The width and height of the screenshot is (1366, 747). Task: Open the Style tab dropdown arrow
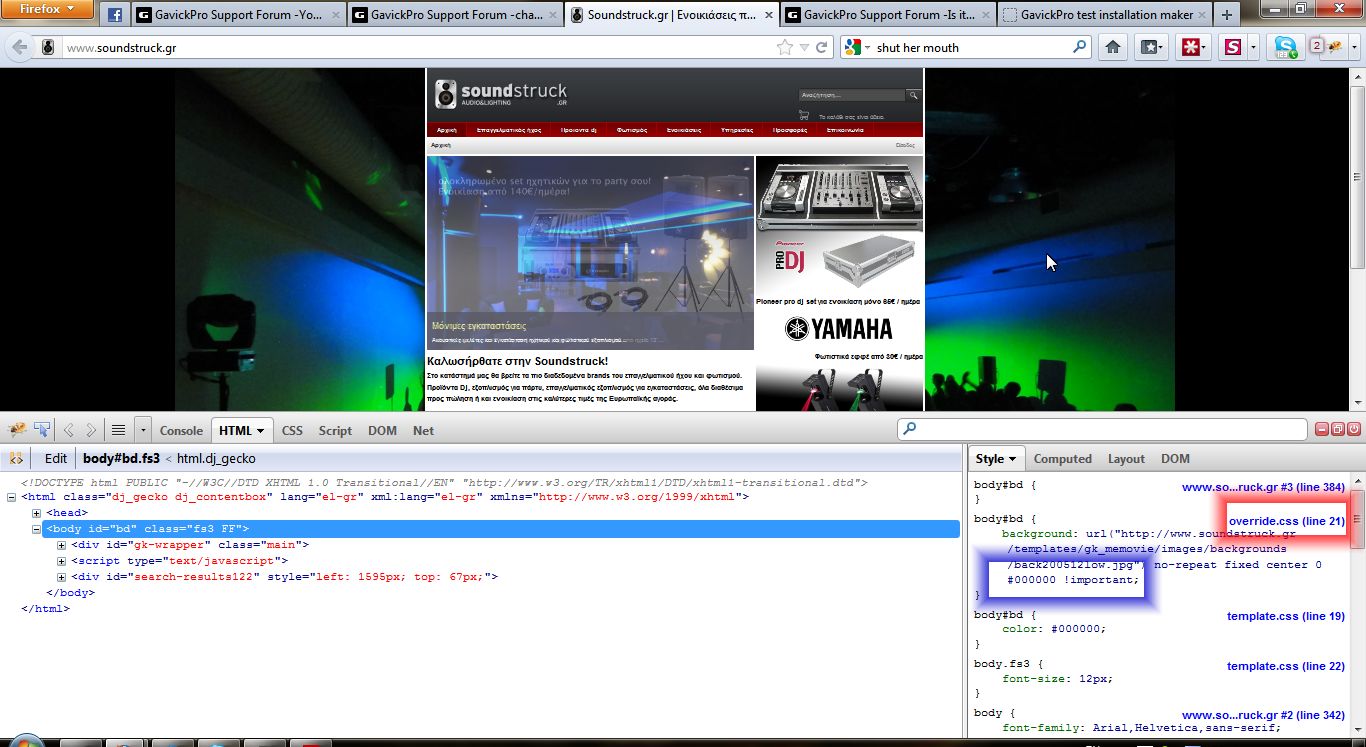click(x=1012, y=459)
